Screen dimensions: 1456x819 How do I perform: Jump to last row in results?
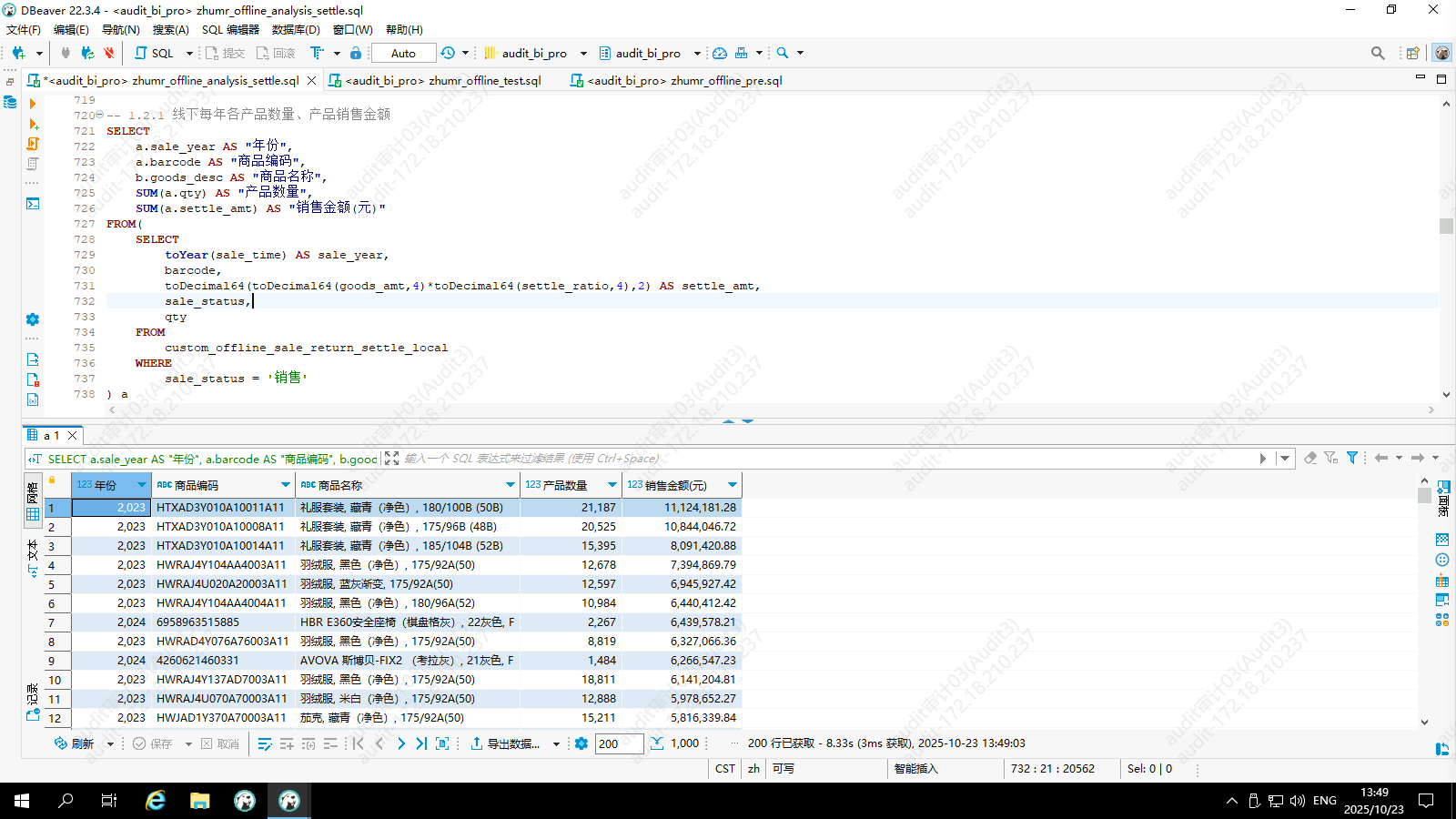(421, 743)
